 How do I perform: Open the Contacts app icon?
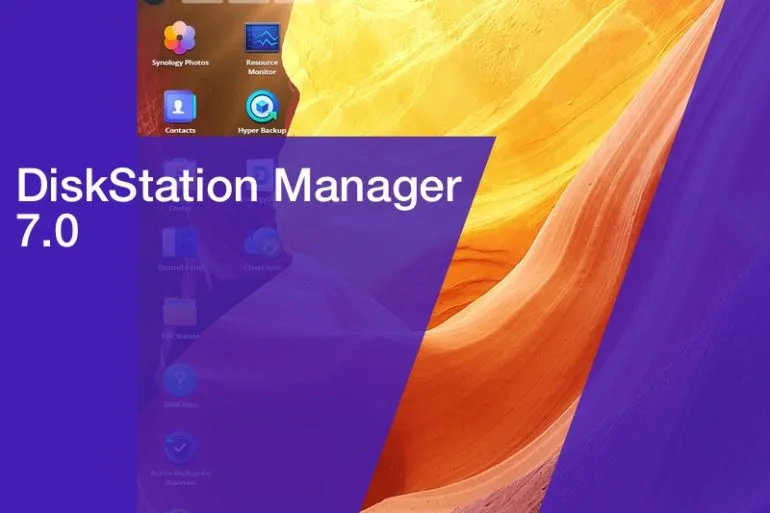tap(180, 106)
